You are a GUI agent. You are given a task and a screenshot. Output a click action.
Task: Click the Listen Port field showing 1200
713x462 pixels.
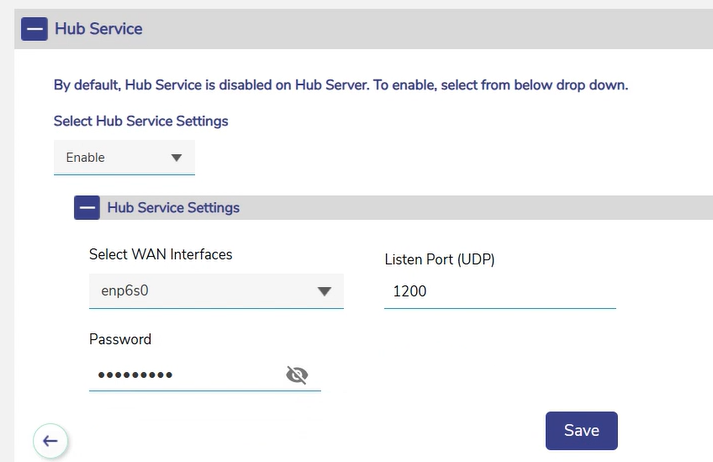pos(498,292)
